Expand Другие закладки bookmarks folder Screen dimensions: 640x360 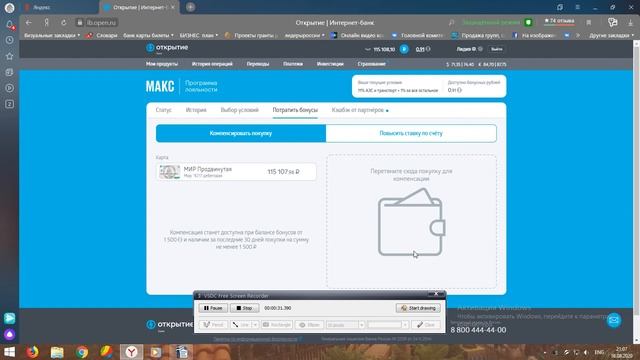[x=611, y=36]
